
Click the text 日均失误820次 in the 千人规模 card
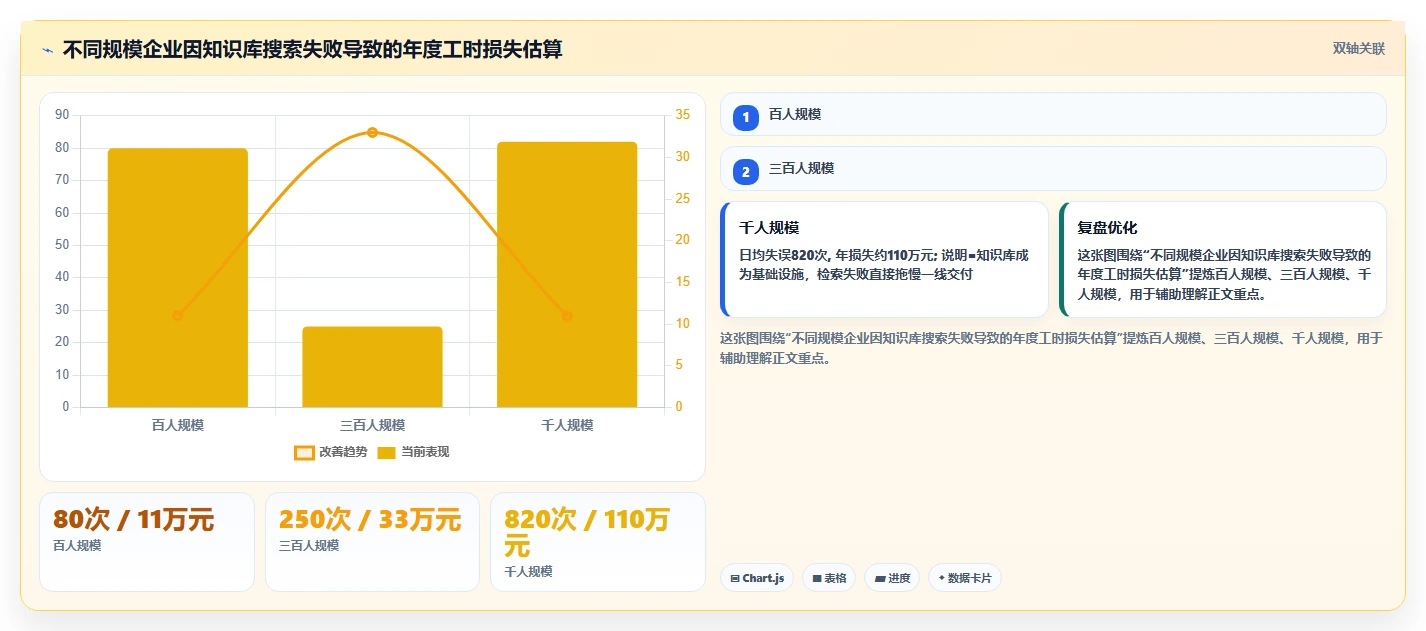tap(784, 255)
